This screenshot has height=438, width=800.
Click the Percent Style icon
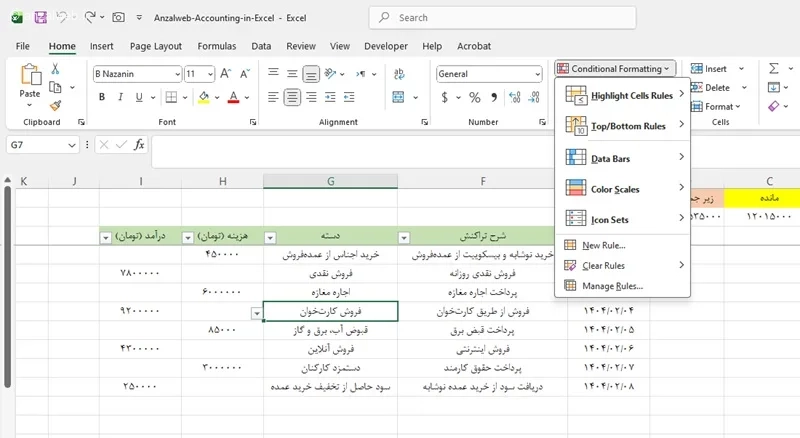pyautogui.click(x=474, y=97)
